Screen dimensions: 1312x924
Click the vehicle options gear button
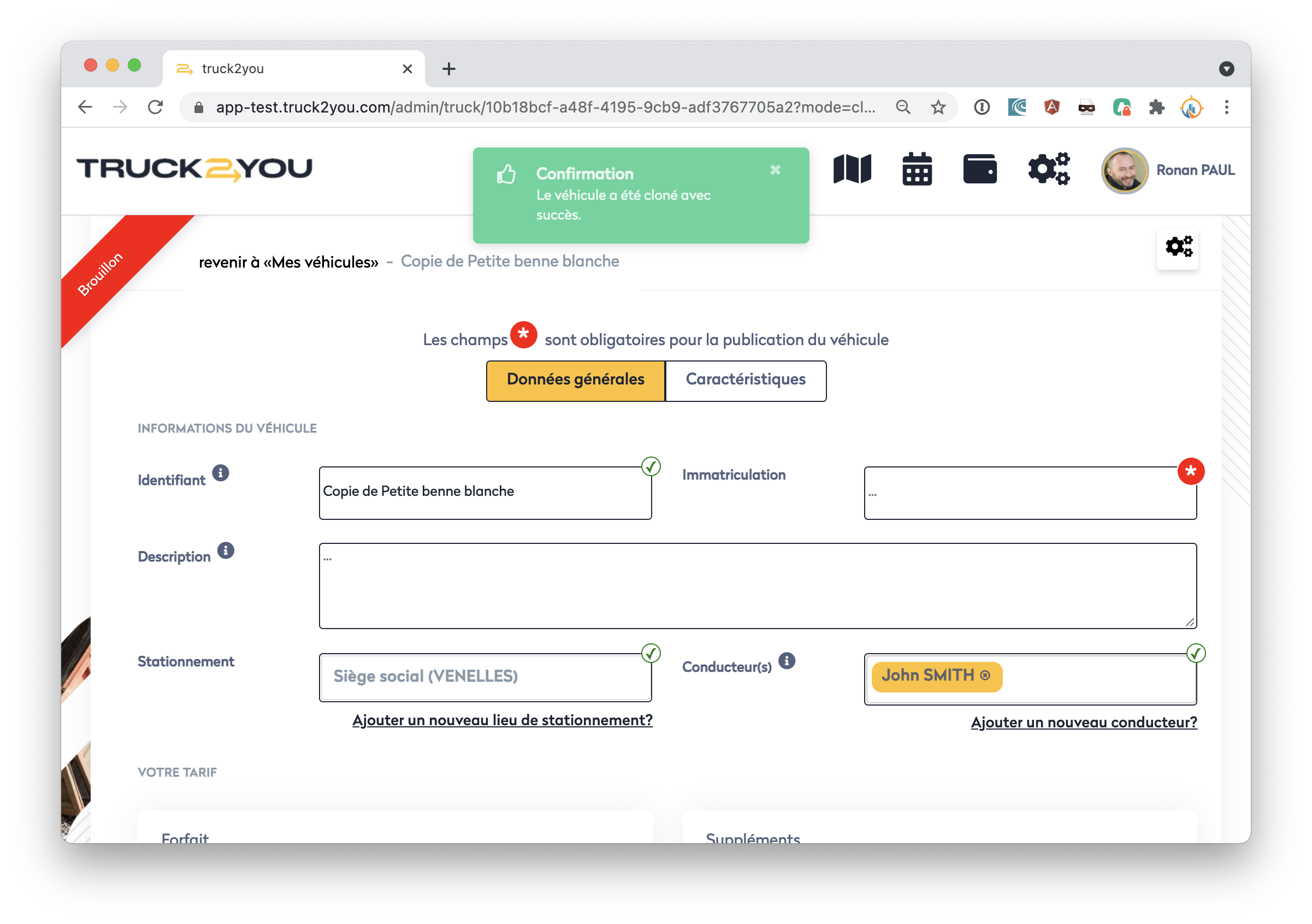tap(1178, 247)
